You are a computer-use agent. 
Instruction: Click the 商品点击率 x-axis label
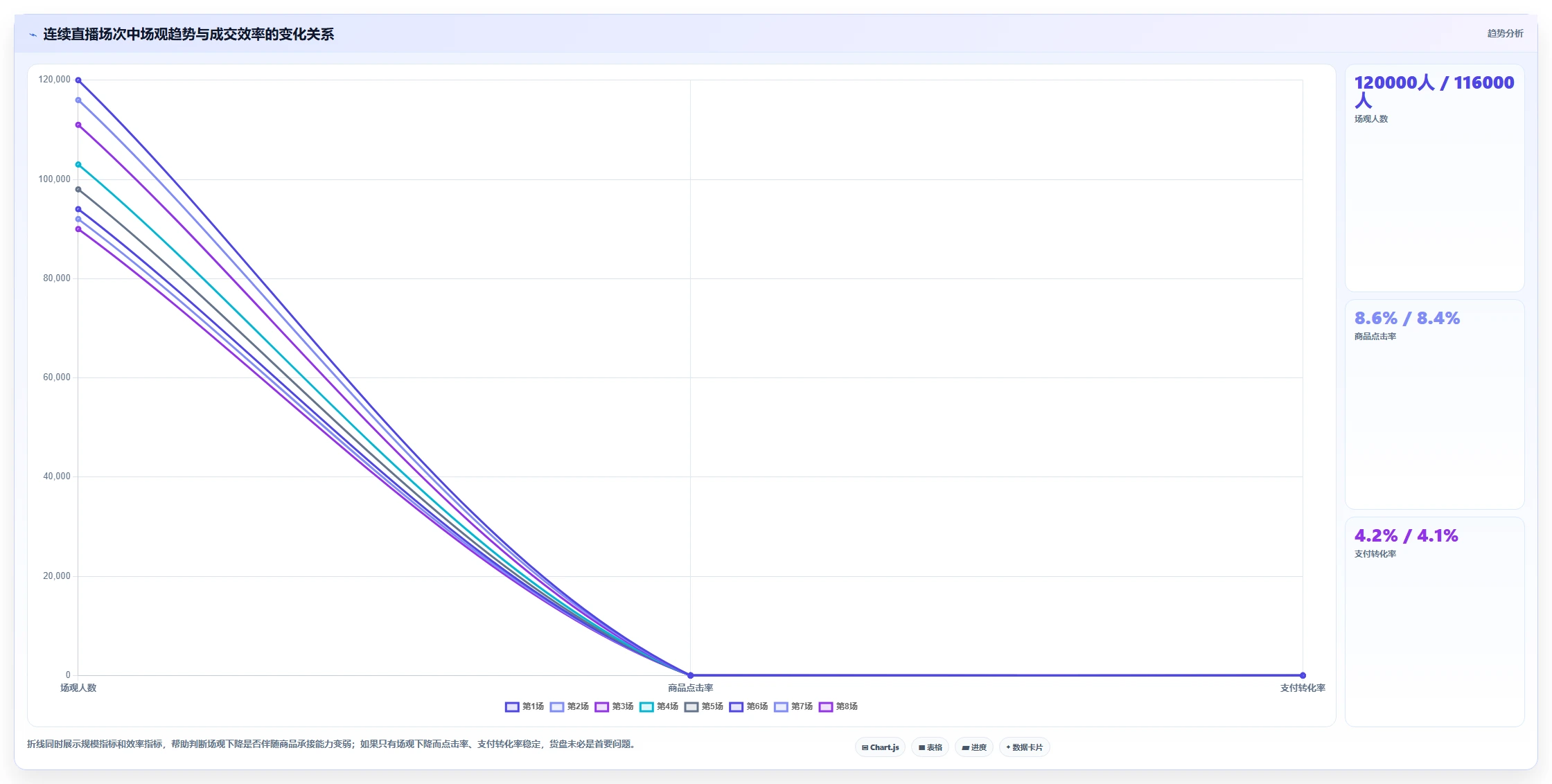[690, 688]
